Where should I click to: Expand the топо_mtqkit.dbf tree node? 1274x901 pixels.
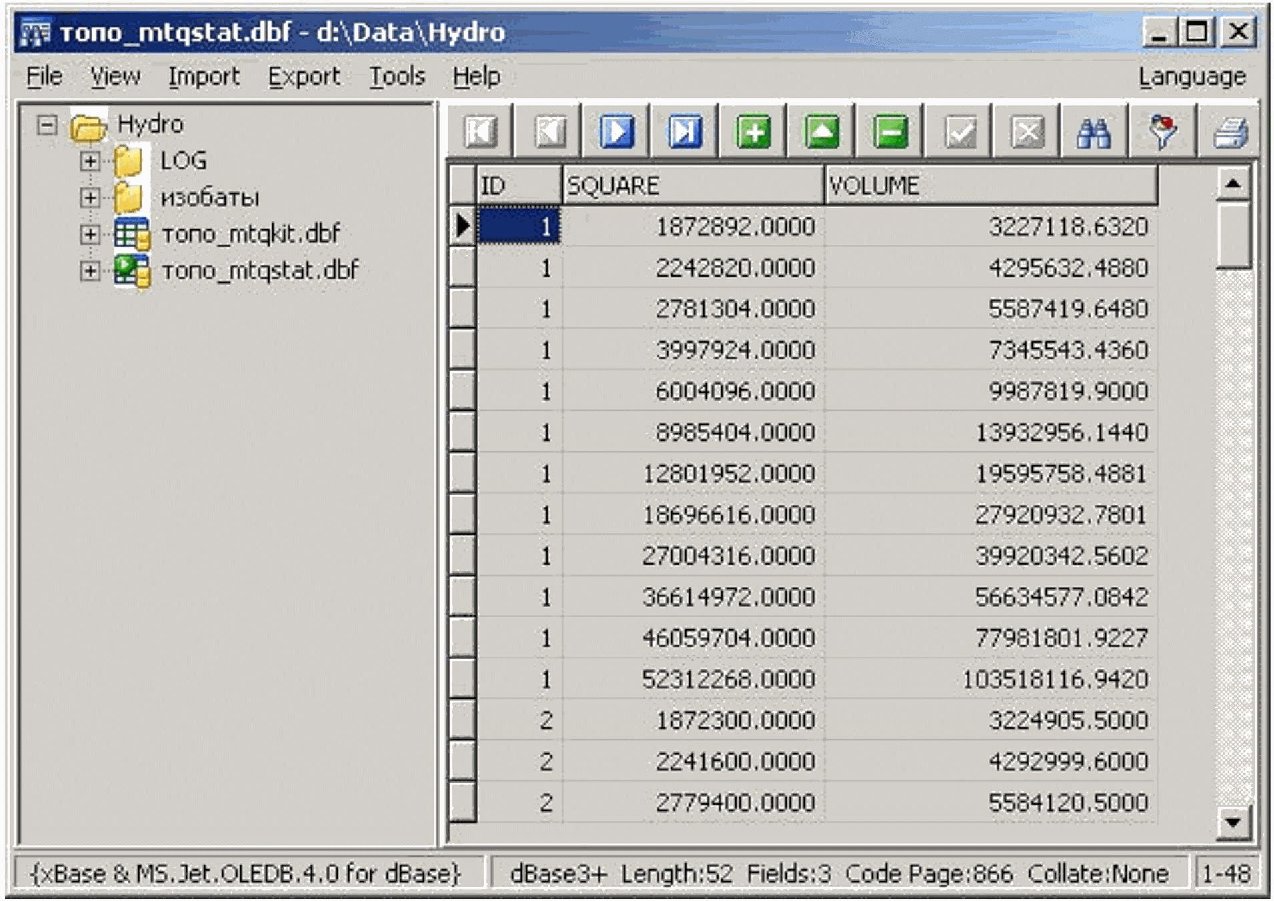tap(91, 234)
